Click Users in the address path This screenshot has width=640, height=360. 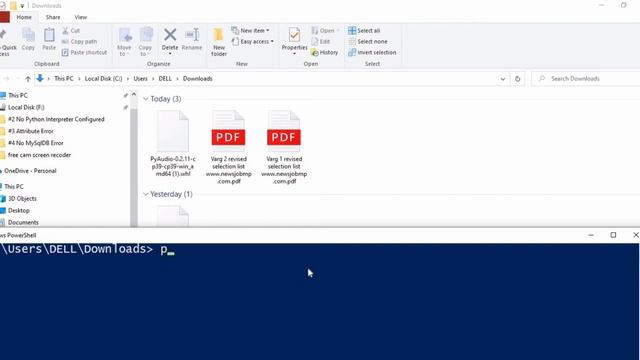pos(140,79)
